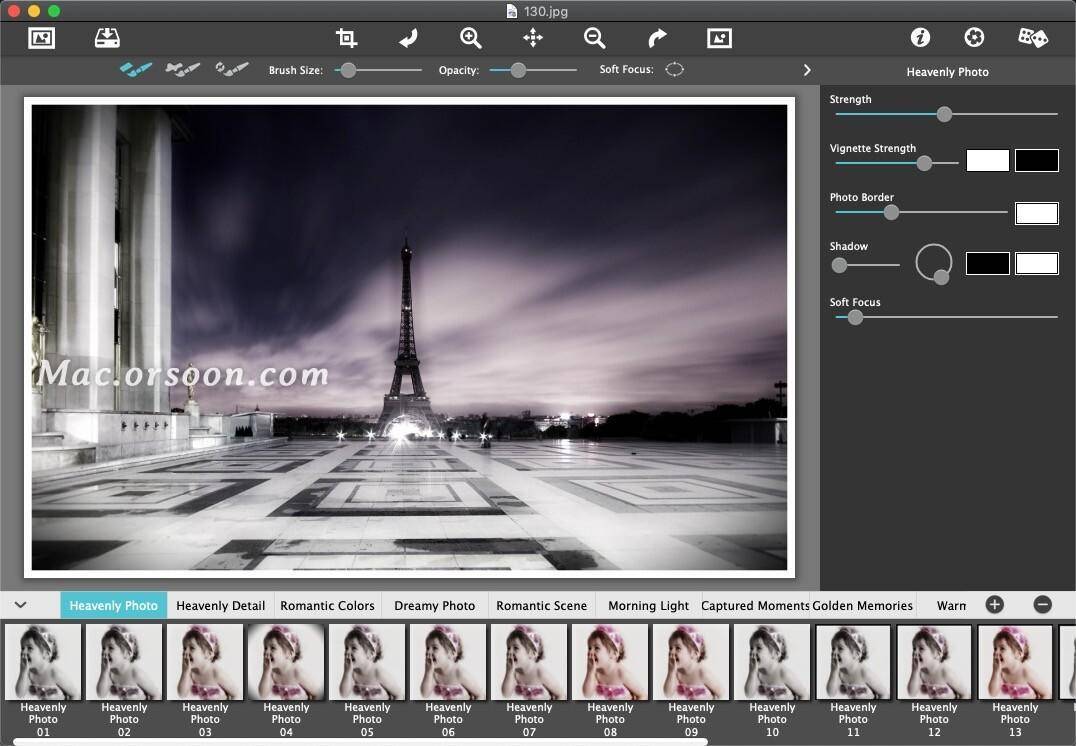1076x746 pixels.
Task: Roll the random preset dice icon
Action: click(x=1032, y=38)
